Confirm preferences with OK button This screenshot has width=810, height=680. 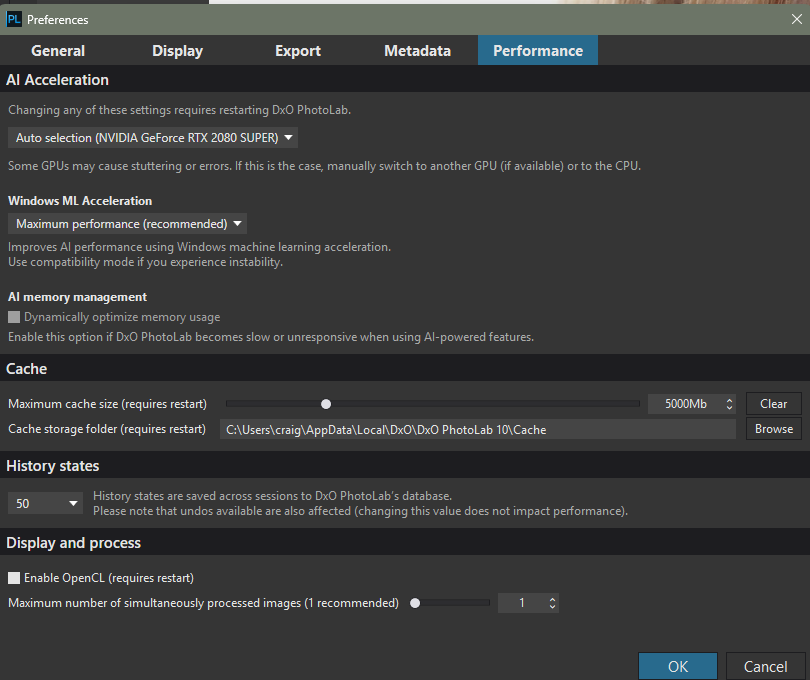[678, 667]
